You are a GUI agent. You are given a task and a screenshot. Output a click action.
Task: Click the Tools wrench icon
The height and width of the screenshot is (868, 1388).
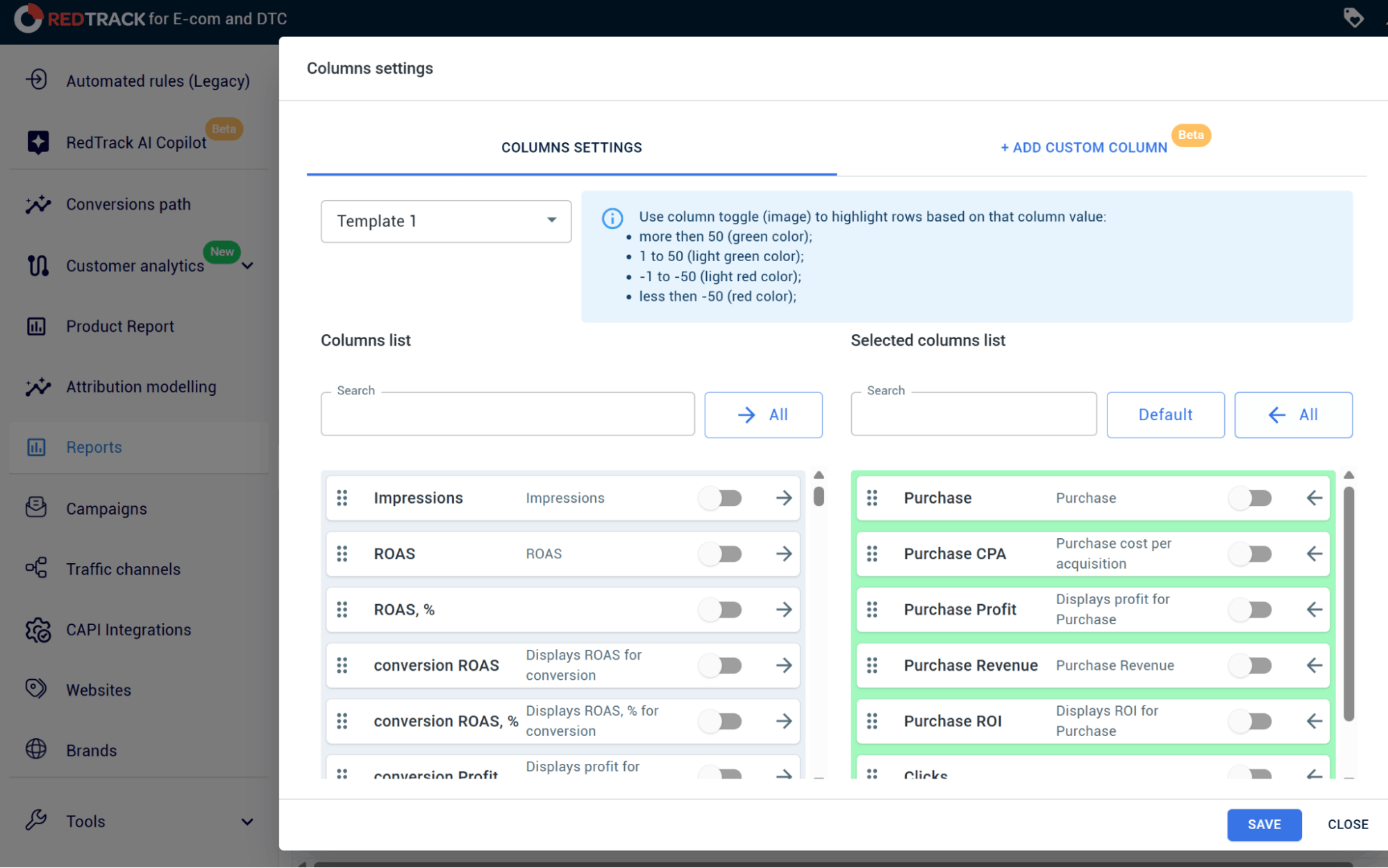pyautogui.click(x=37, y=820)
